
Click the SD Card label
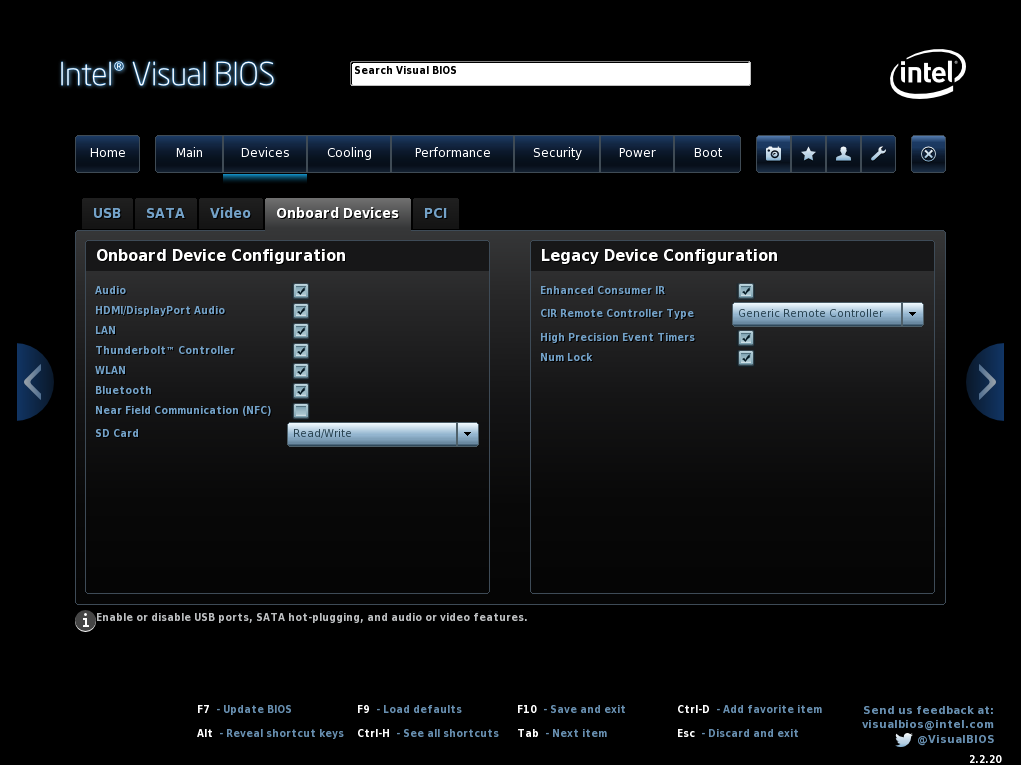117,434
